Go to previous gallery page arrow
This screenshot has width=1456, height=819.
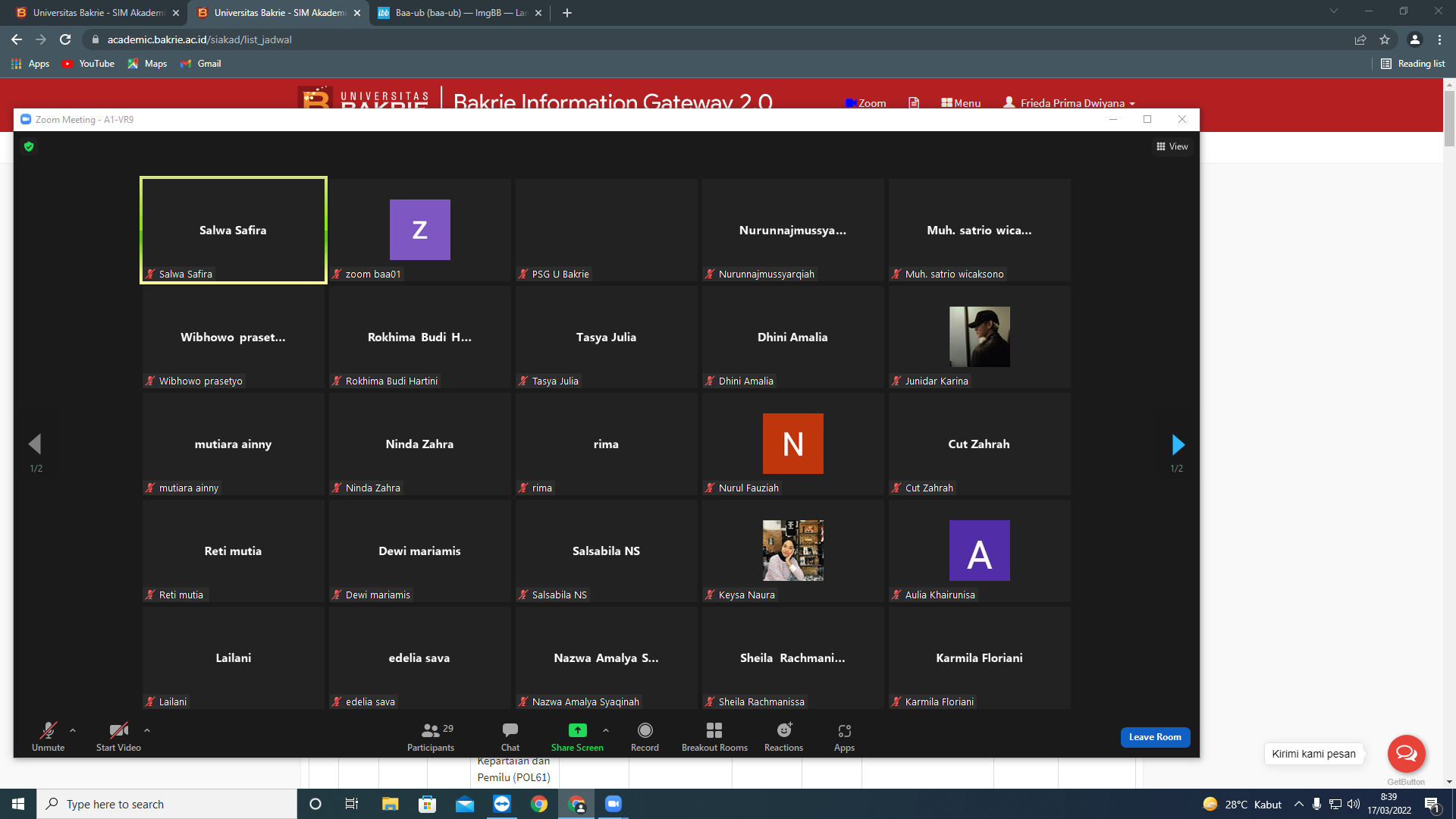pyautogui.click(x=35, y=444)
